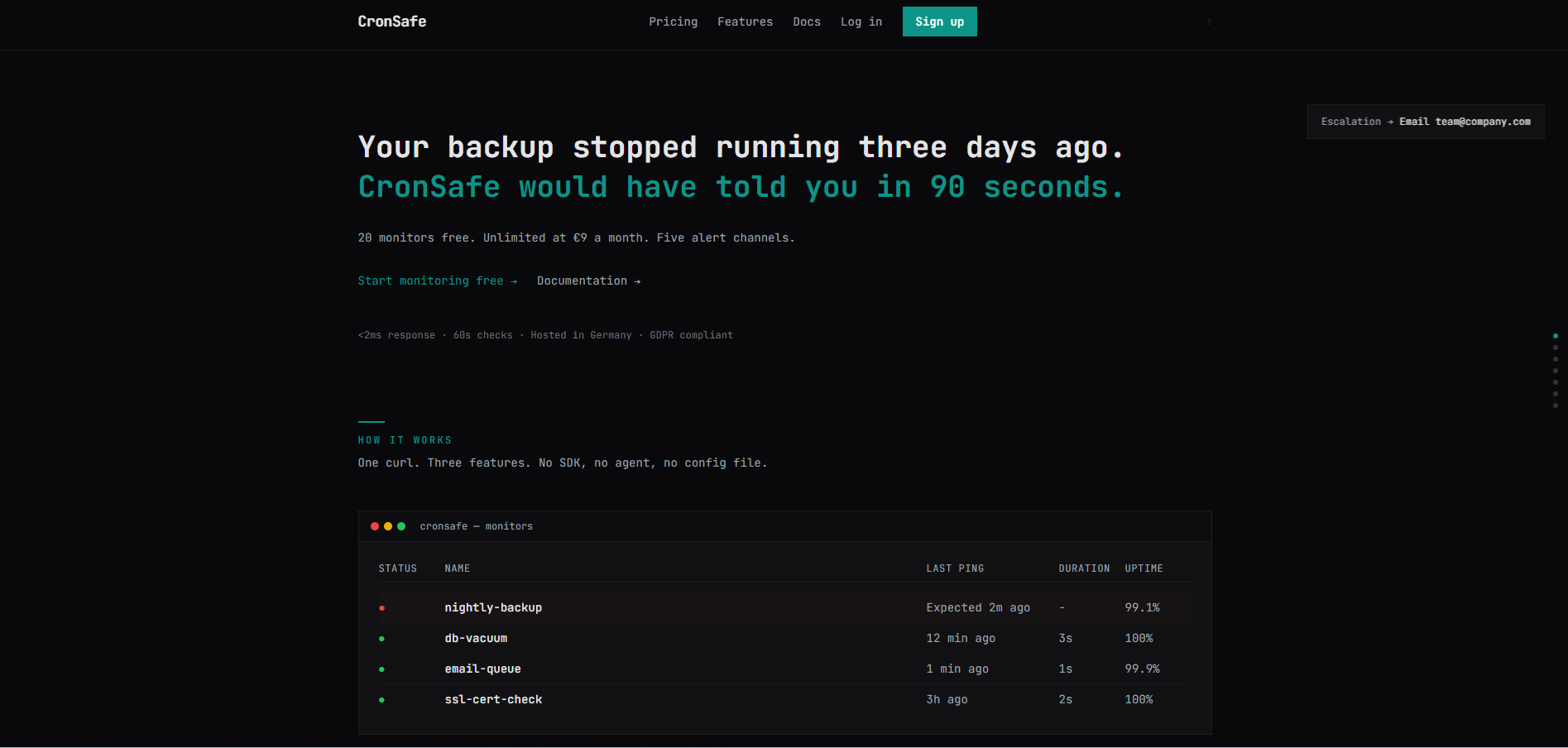Click the Log in link
The width and height of the screenshot is (1568, 748).
[861, 22]
